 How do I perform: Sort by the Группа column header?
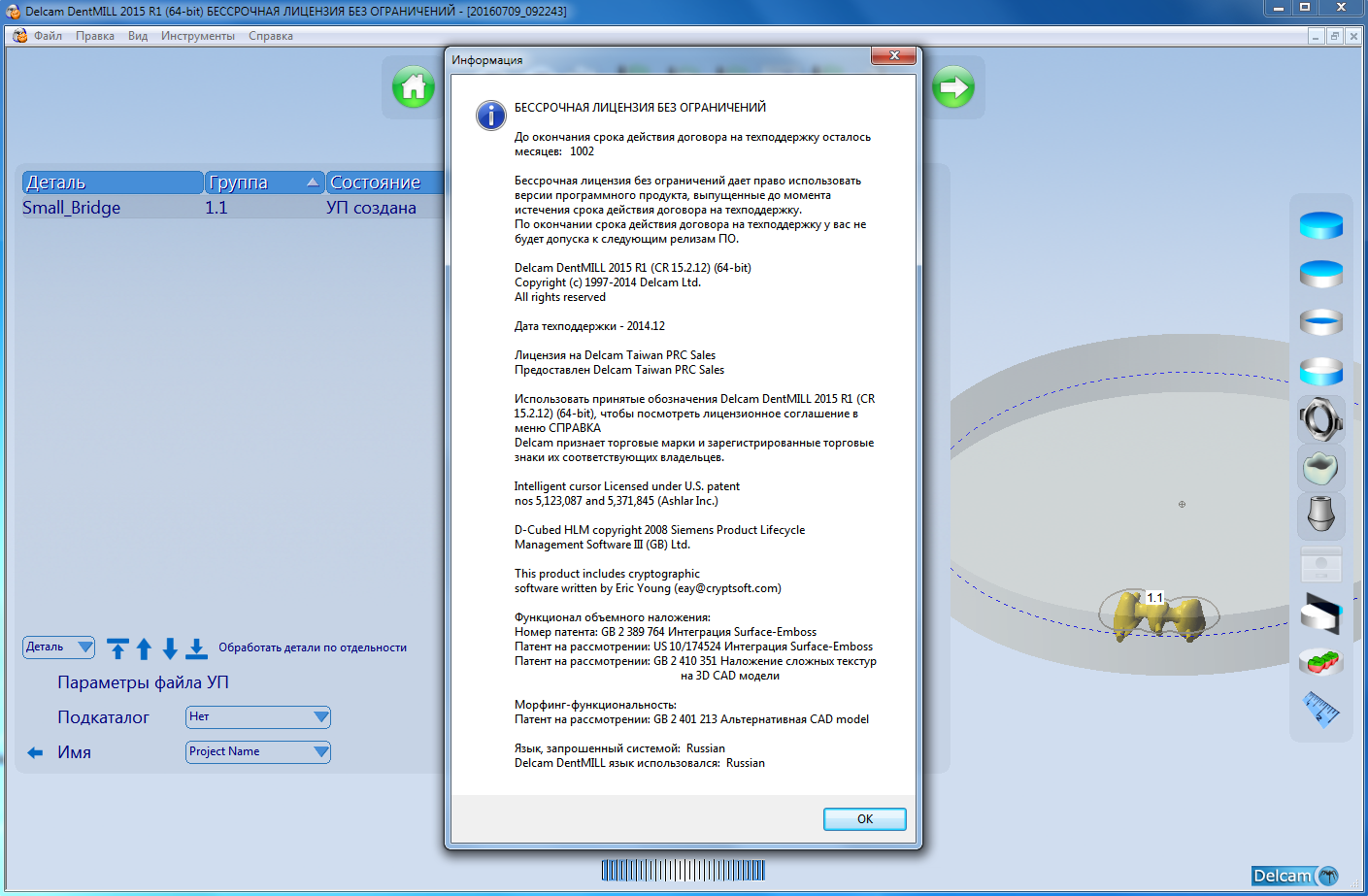coord(264,183)
